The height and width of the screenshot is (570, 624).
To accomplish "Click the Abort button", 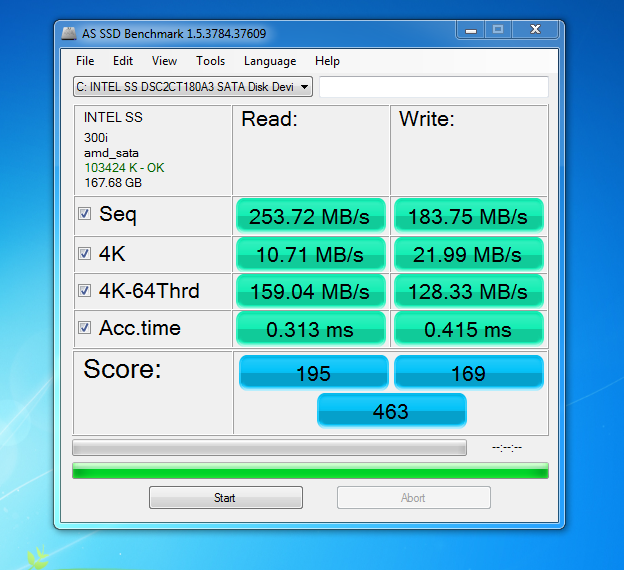I will (x=413, y=498).
